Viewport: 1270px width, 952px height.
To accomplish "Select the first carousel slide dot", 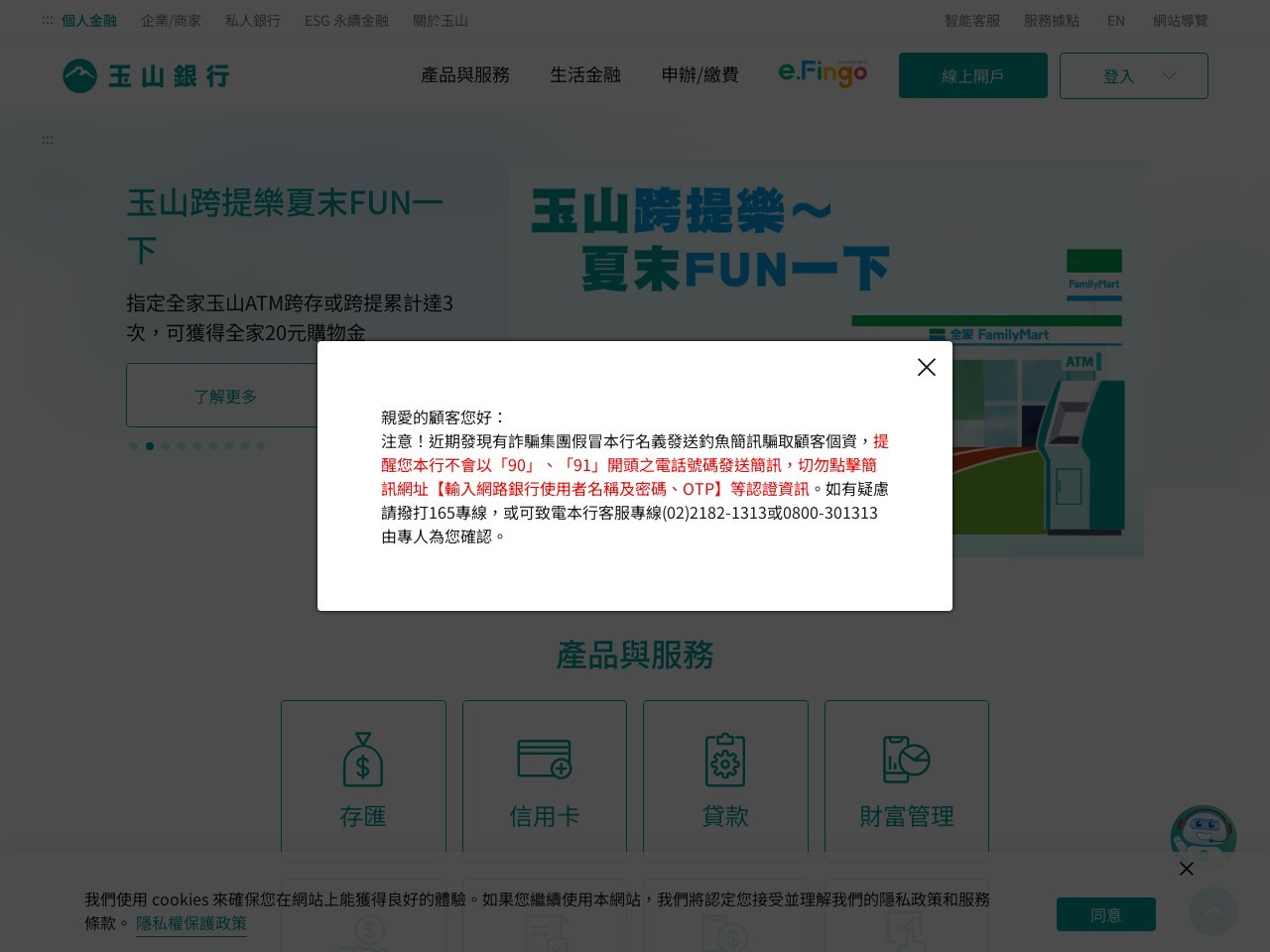I will tap(134, 446).
